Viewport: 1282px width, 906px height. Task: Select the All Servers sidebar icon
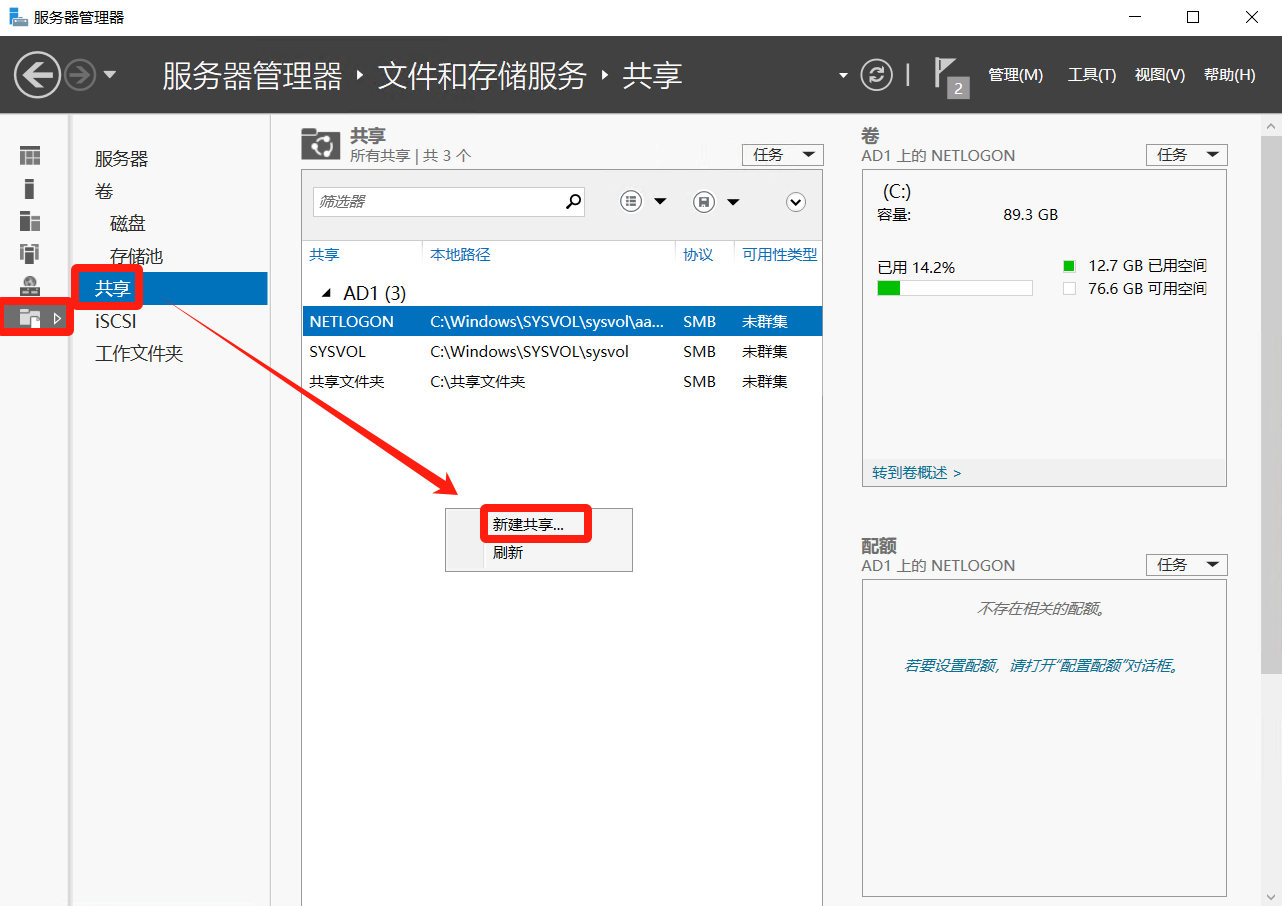30,221
